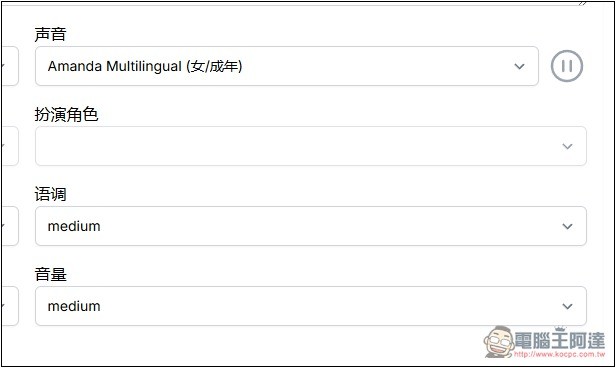
Task: Click the chevron arrow in 音量 field
Action: (567, 306)
